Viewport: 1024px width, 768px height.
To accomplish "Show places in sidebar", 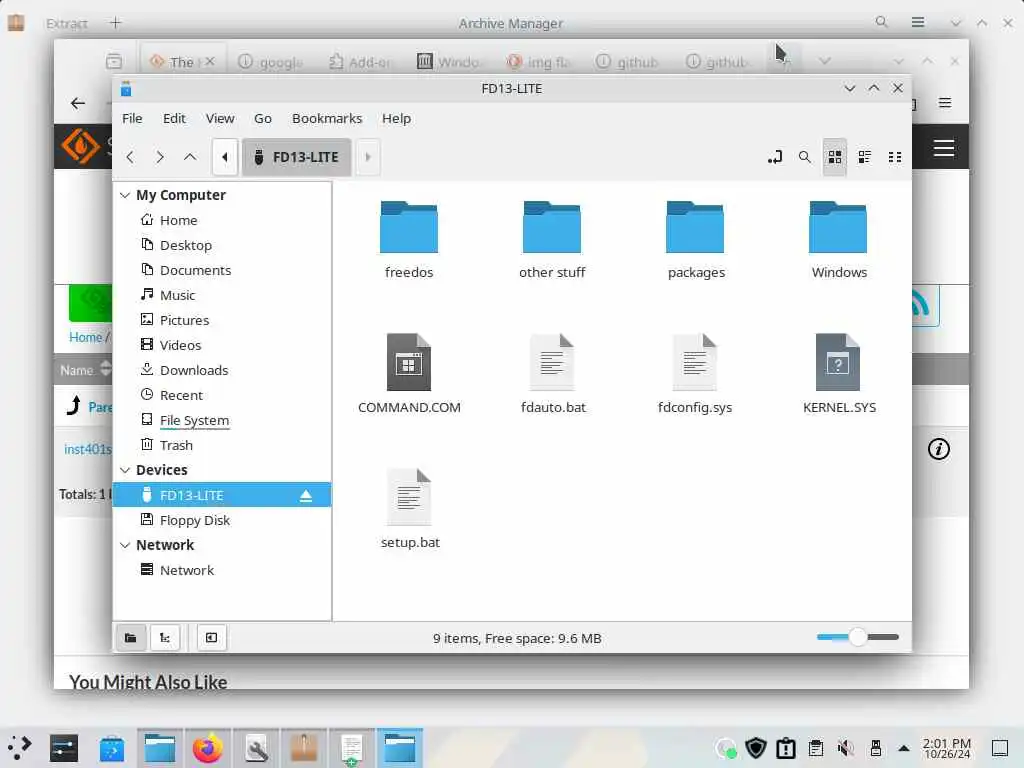I will tap(131, 637).
